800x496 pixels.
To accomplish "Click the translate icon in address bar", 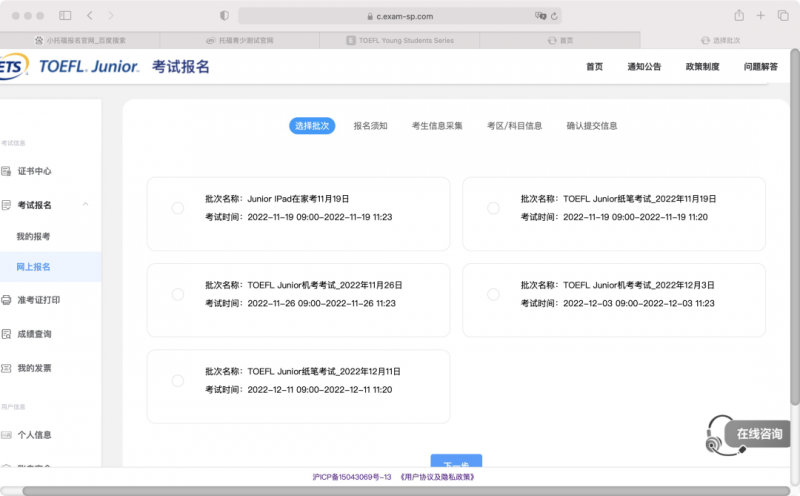I will point(540,16).
